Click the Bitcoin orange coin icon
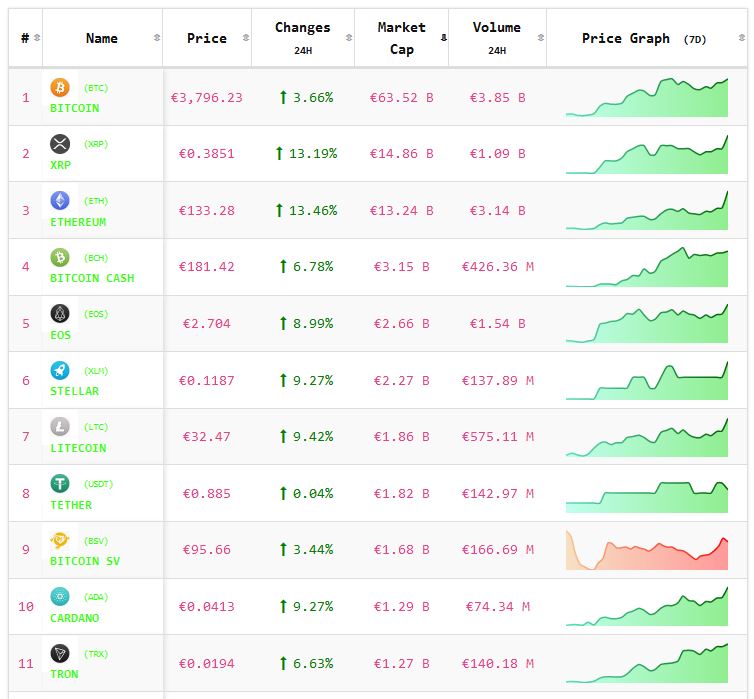The width and height of the screenshot is (754, 699). 60,88
